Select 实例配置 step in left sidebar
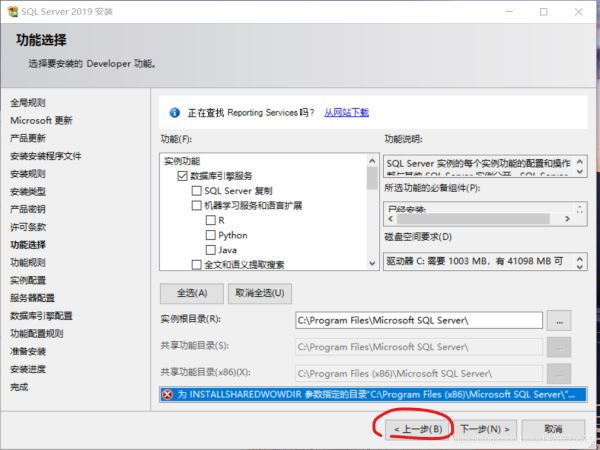Image resolution: width=600 pixels, height=450 pixels. tap(28, 280)
